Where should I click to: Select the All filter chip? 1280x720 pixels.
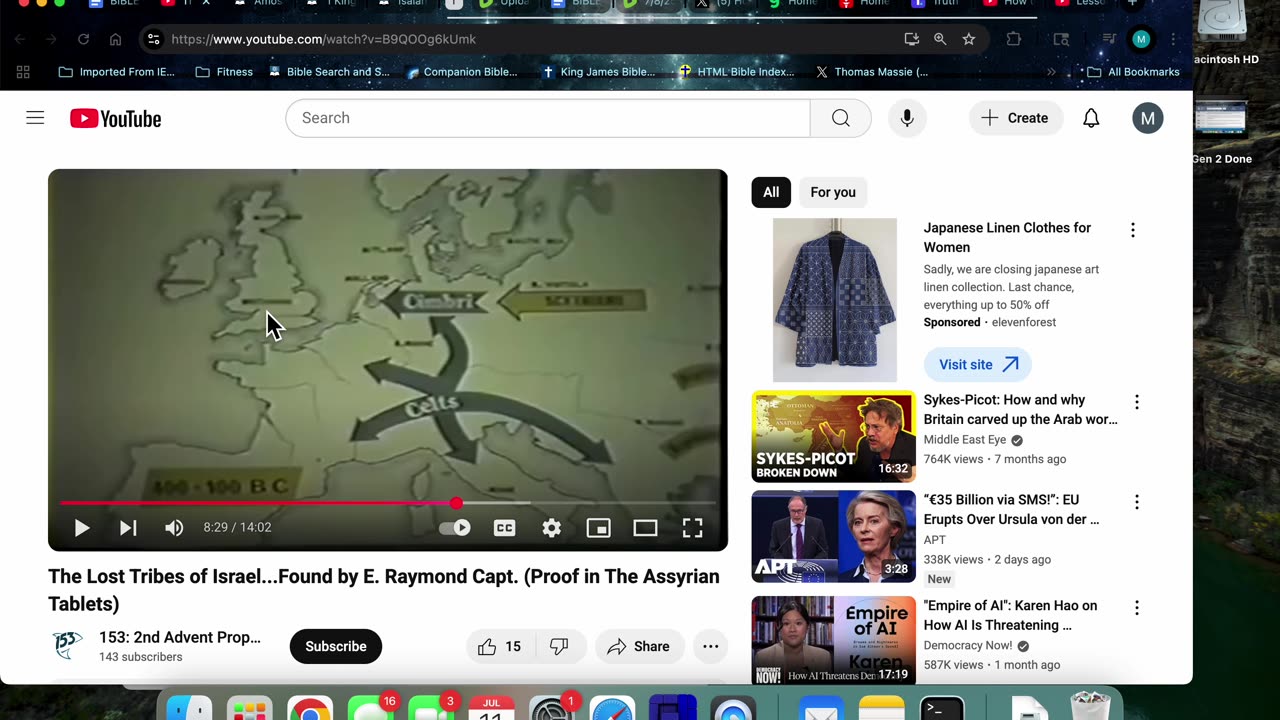pyautogui.click(x=771, y=192)
